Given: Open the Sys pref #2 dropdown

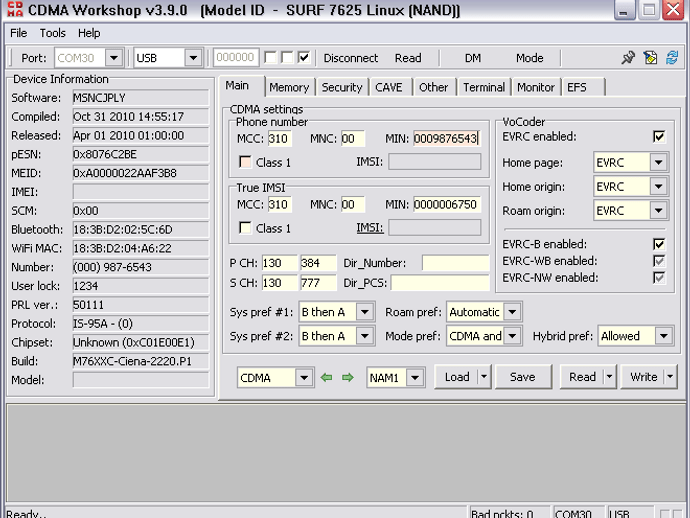Looking at the screenshot, I should coord(365,336).
